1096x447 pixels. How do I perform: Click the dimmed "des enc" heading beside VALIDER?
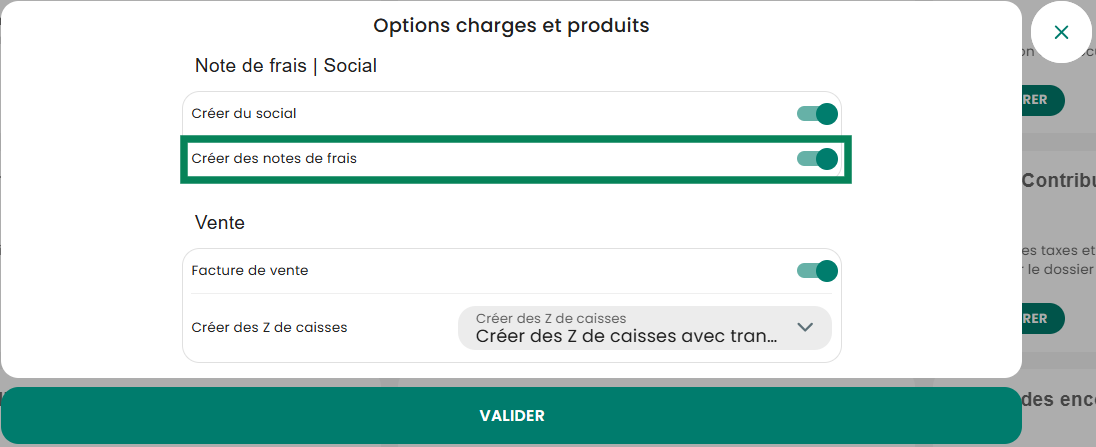click(x=1059, y=400)
